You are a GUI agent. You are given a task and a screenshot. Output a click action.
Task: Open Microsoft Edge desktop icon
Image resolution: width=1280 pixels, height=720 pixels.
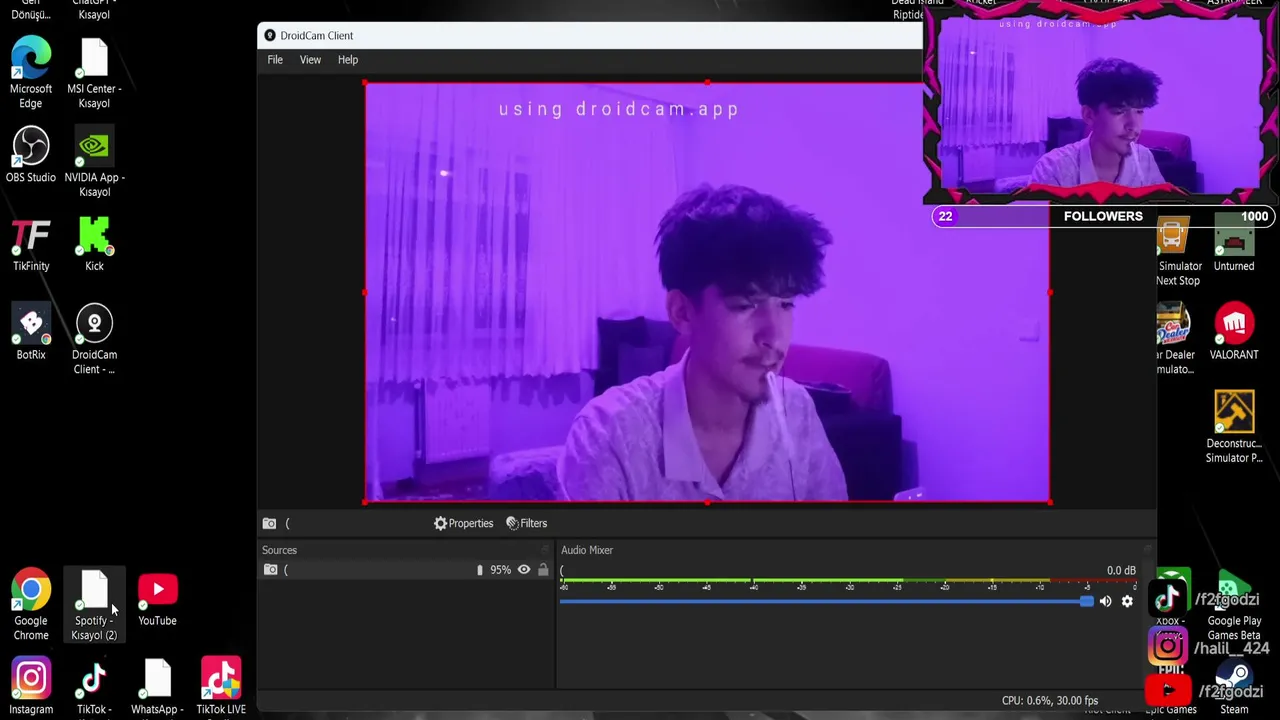point(31,72)
